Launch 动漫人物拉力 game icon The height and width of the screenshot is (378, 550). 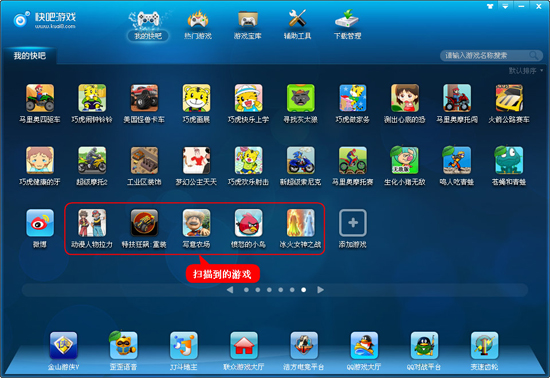coord(92,223)
